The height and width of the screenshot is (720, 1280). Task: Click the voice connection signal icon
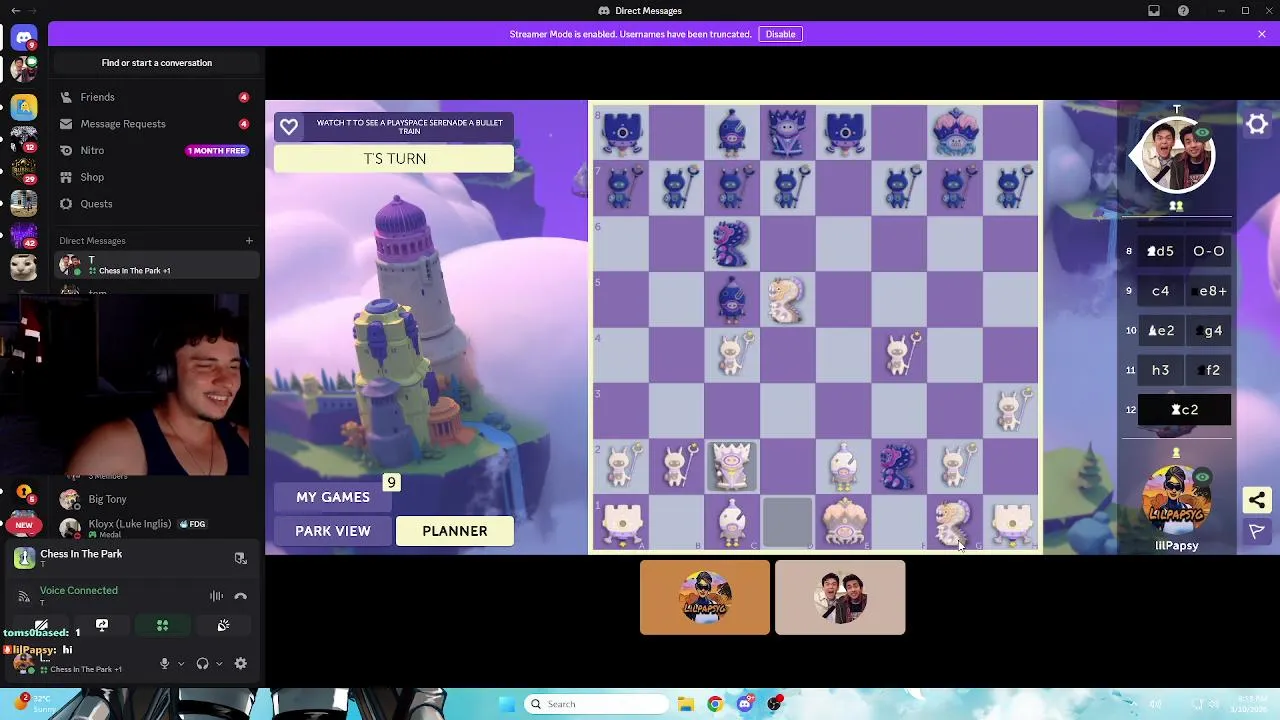[24, 596]
